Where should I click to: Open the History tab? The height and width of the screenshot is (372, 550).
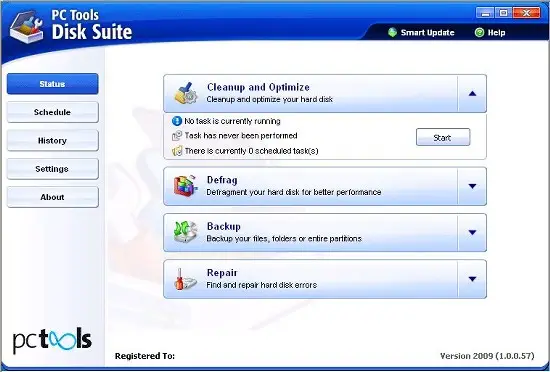click(53, 141)
